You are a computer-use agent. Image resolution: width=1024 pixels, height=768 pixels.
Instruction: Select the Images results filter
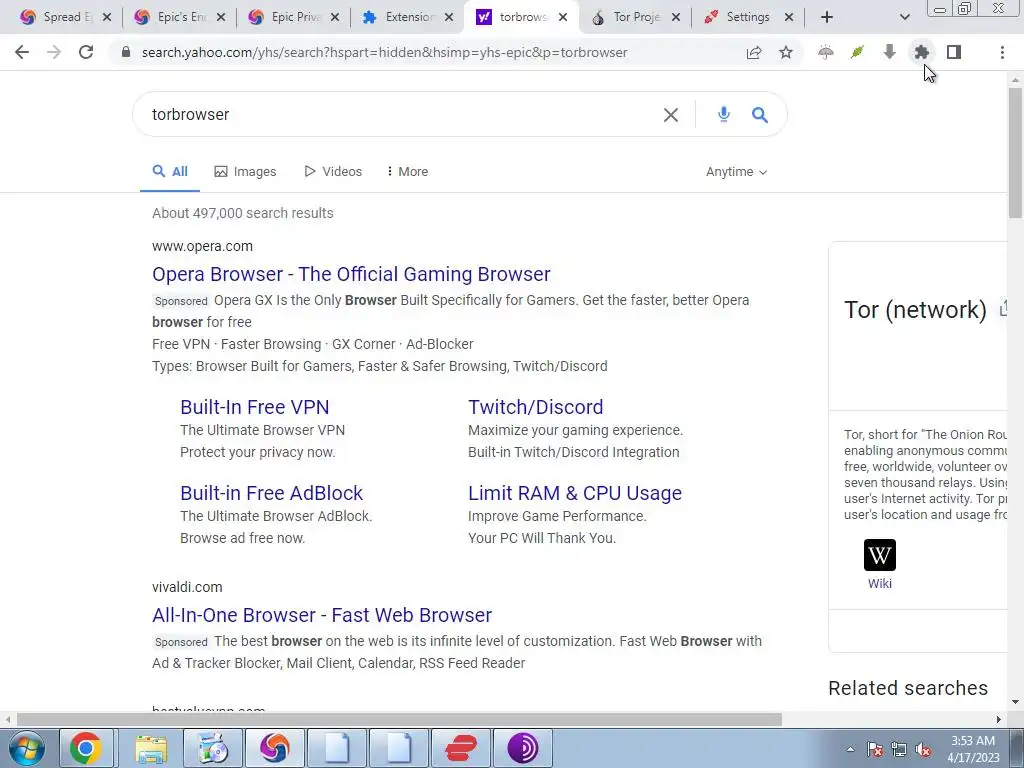coord(245,172)
